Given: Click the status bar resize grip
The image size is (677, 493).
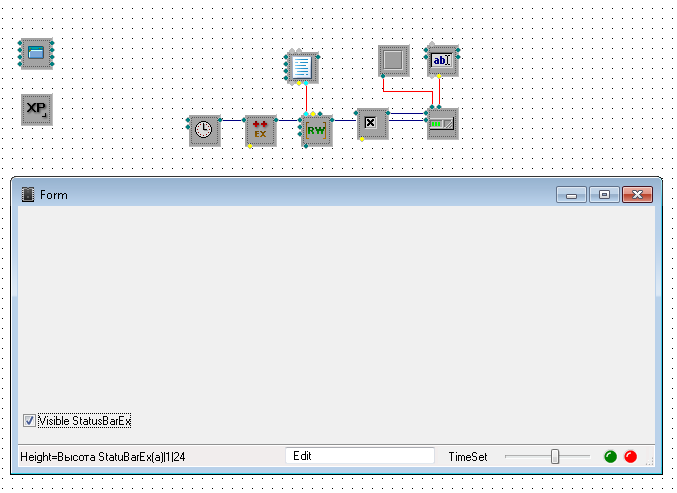Looking at the screenshot, I should [650, 461].
